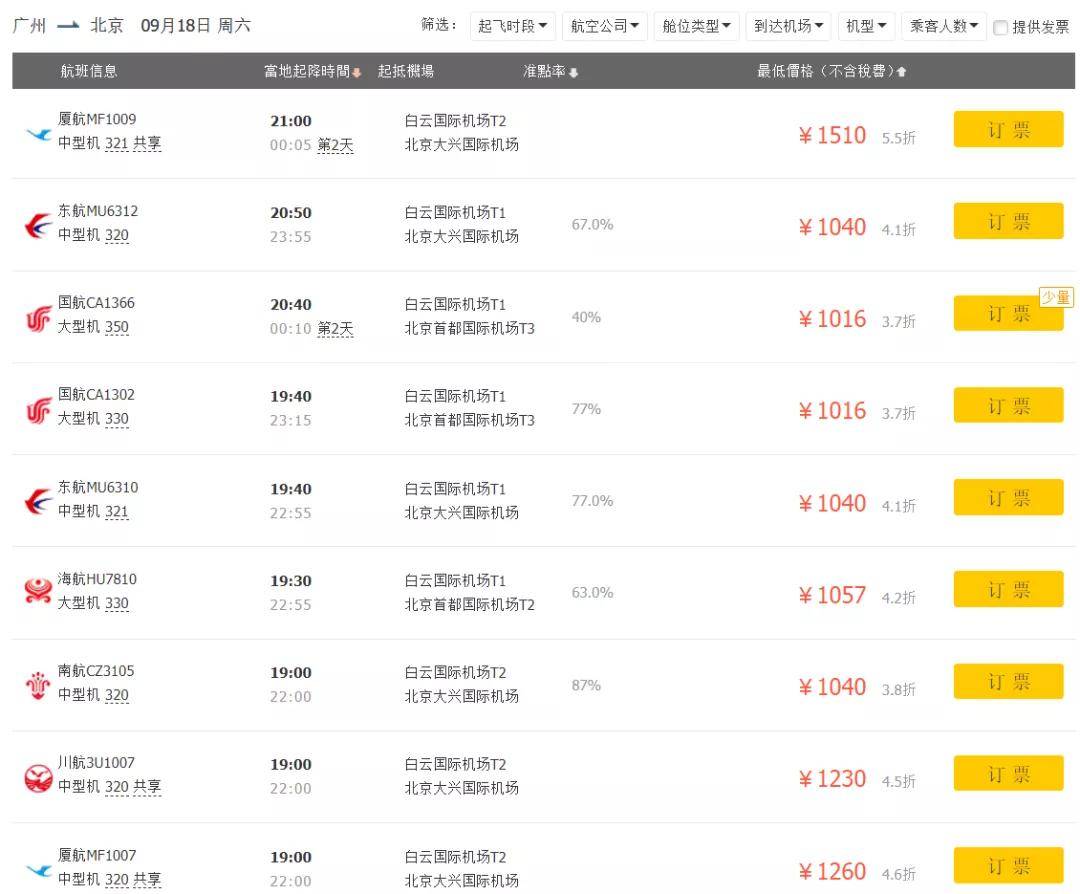The image size is (1080, 894).
Task: Click Air China logo for CA1302
Action: click(39, 410)
